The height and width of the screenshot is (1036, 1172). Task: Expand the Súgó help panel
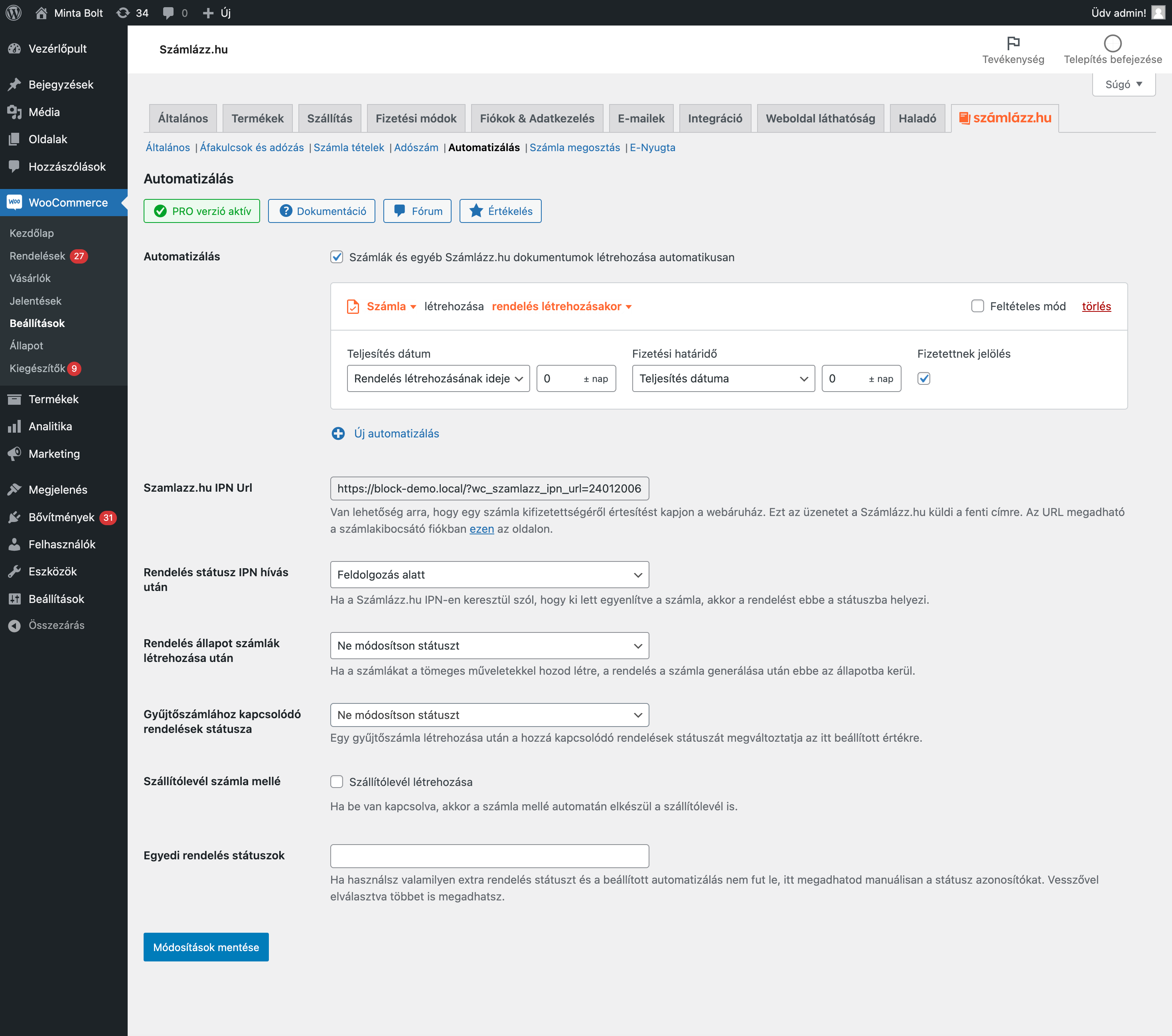pyautogui.click(x=1124, y=84)
